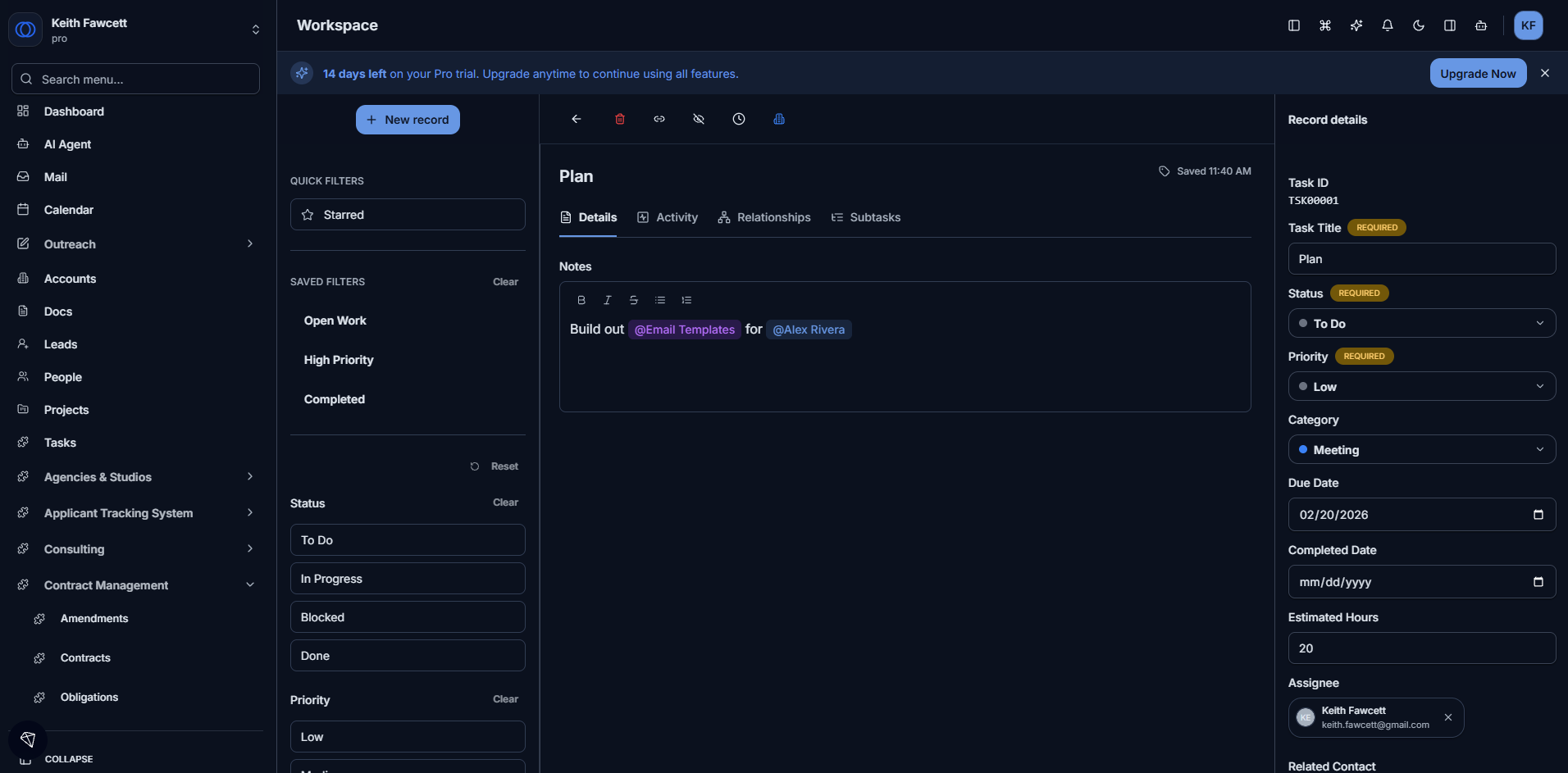Apply bold formatting in the Notes toolbar
The width and height of the screenshot is (1568, 773).
581,300
